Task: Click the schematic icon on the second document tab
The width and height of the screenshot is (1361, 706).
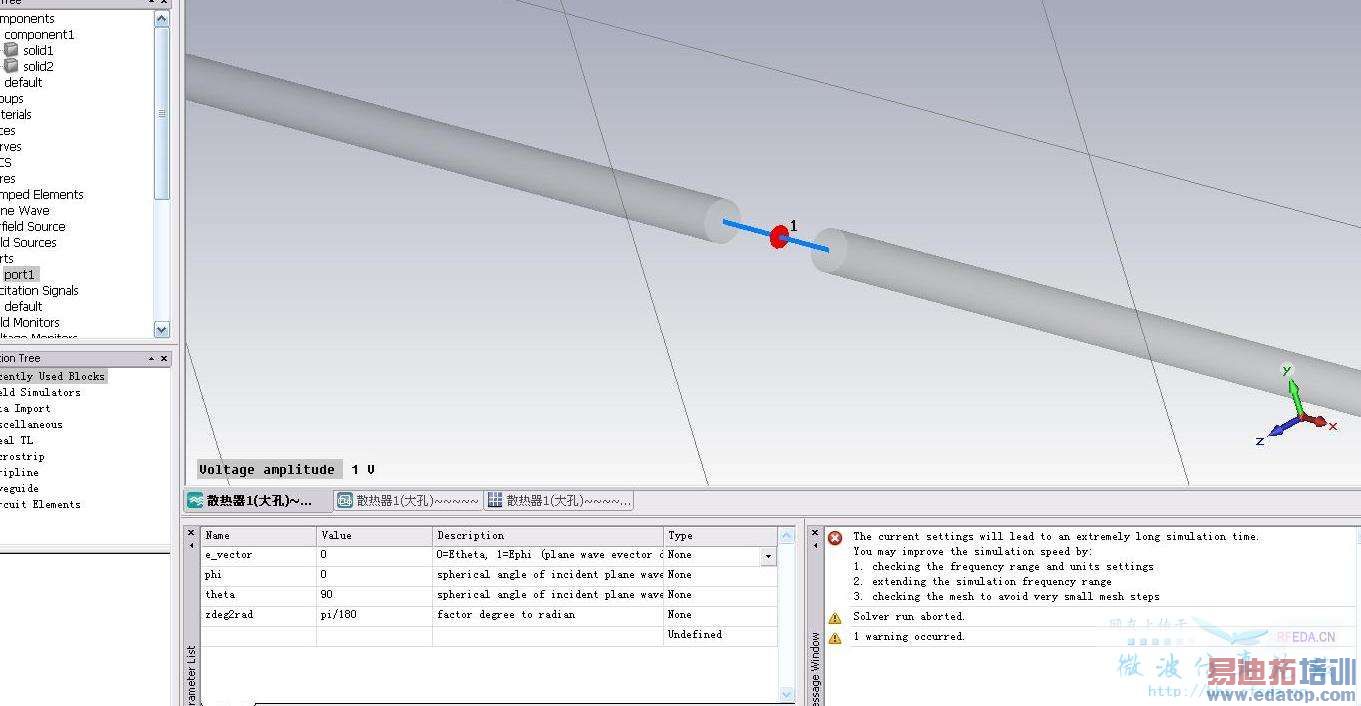Action: [345, 500]
